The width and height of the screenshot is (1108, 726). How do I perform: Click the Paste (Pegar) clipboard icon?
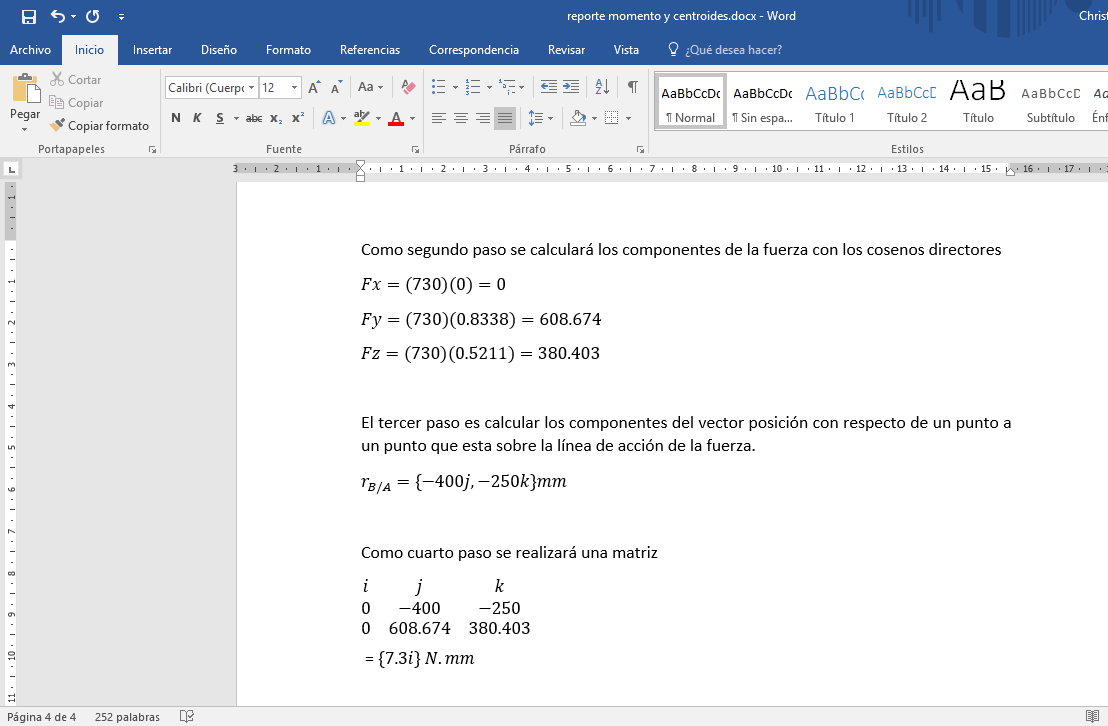pyautogui.click(x=25, y=90)
